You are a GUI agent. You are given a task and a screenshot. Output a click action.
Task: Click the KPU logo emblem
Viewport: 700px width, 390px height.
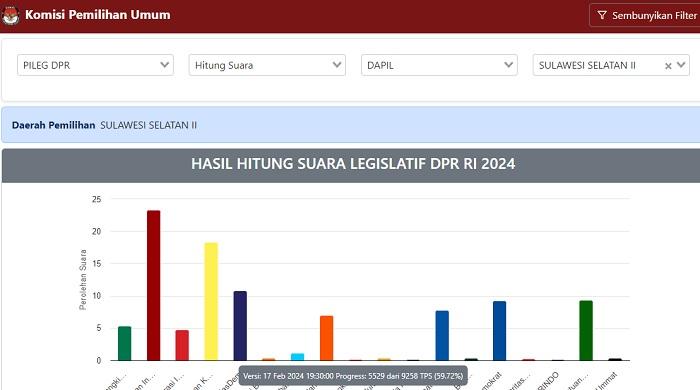[10, 15]
